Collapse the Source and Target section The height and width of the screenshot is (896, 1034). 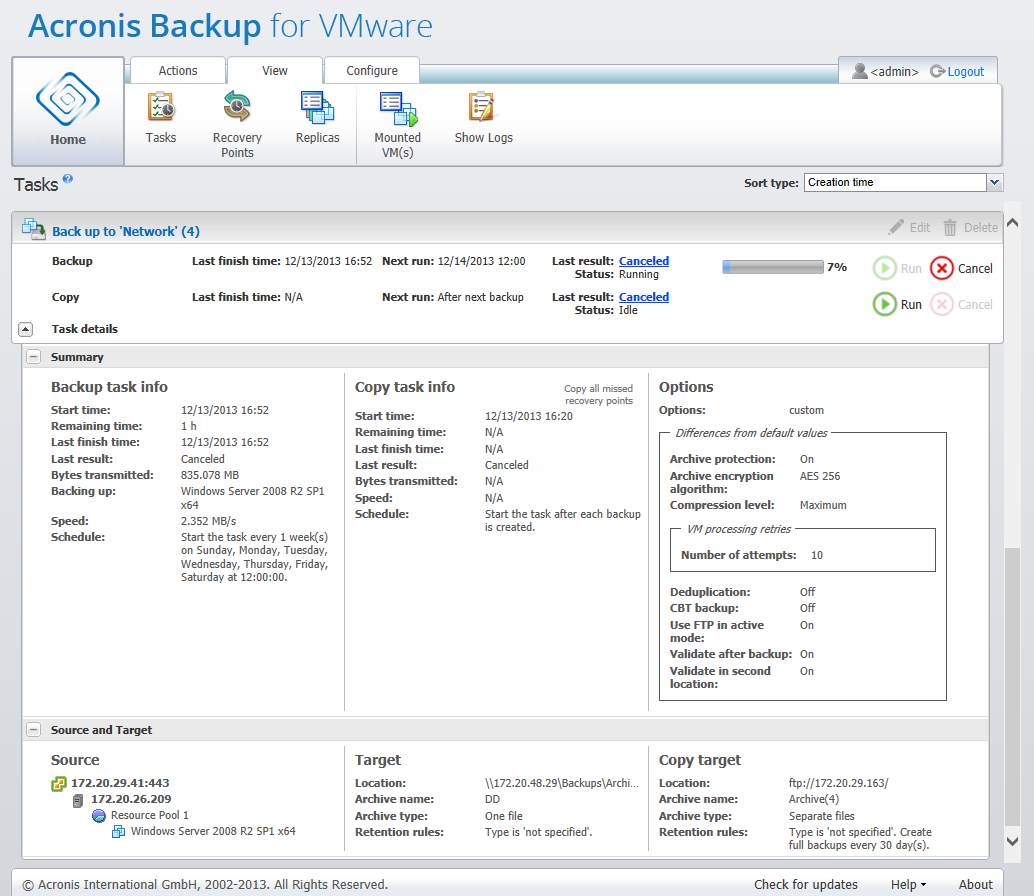pos(33,730)
